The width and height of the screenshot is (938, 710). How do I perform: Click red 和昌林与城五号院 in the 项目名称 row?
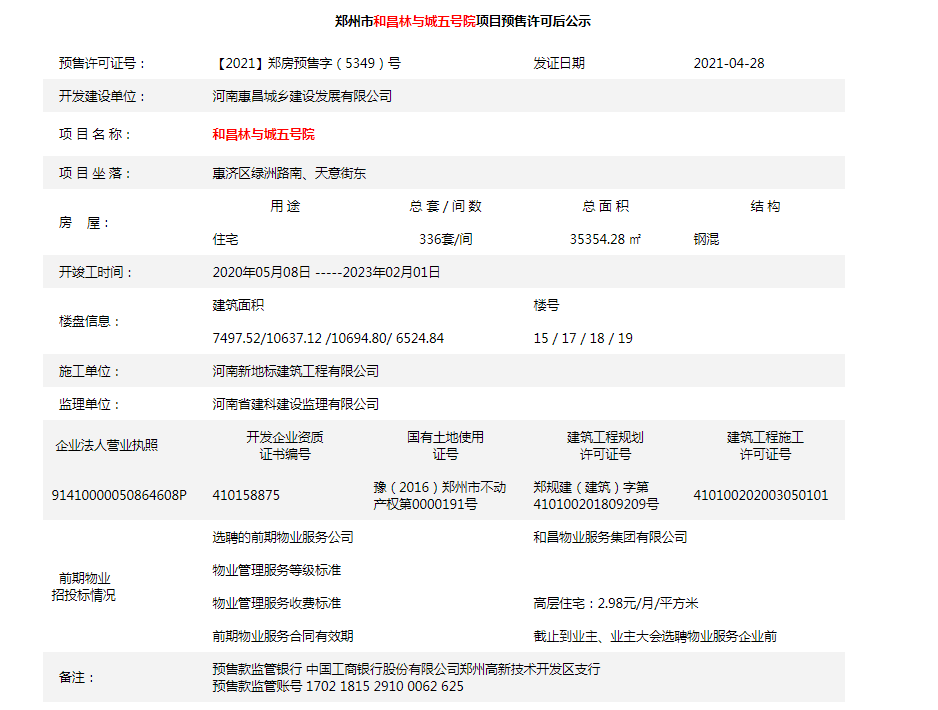[x=263, y=134]
